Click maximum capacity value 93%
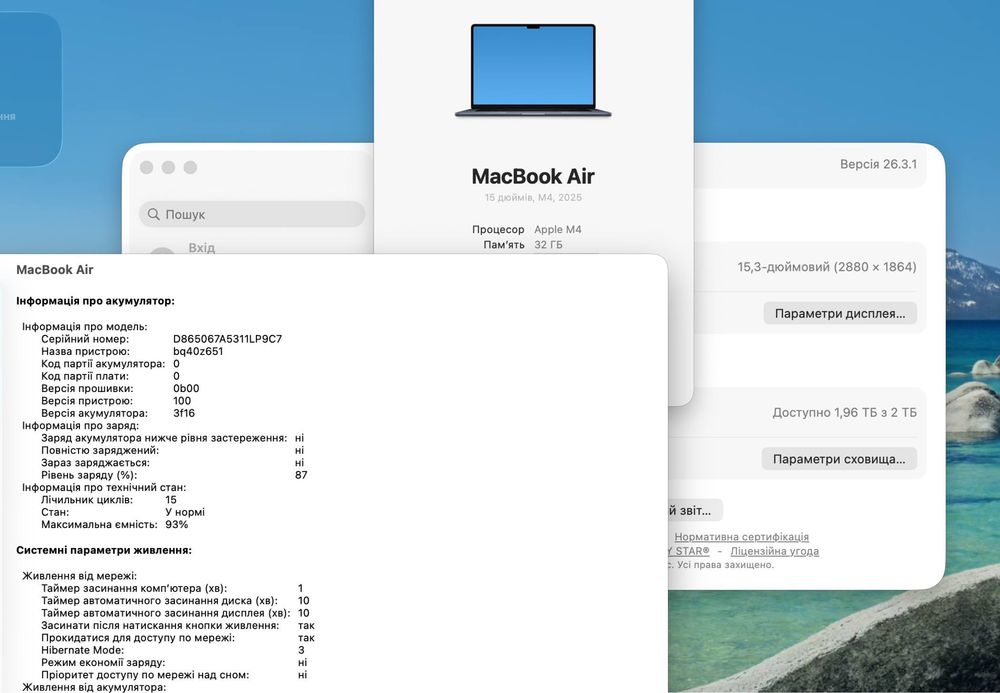Image resolution: width=1000 pixels, height=693 pixels. click(177, 525)
